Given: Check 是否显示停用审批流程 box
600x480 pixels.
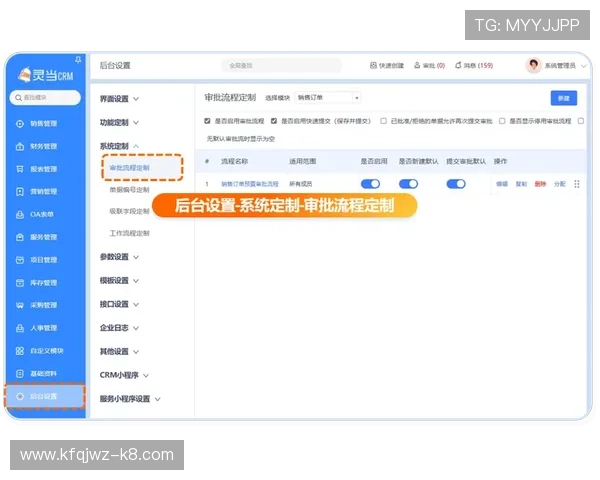Looking at the screenshot, I should (x=502, y=121).
